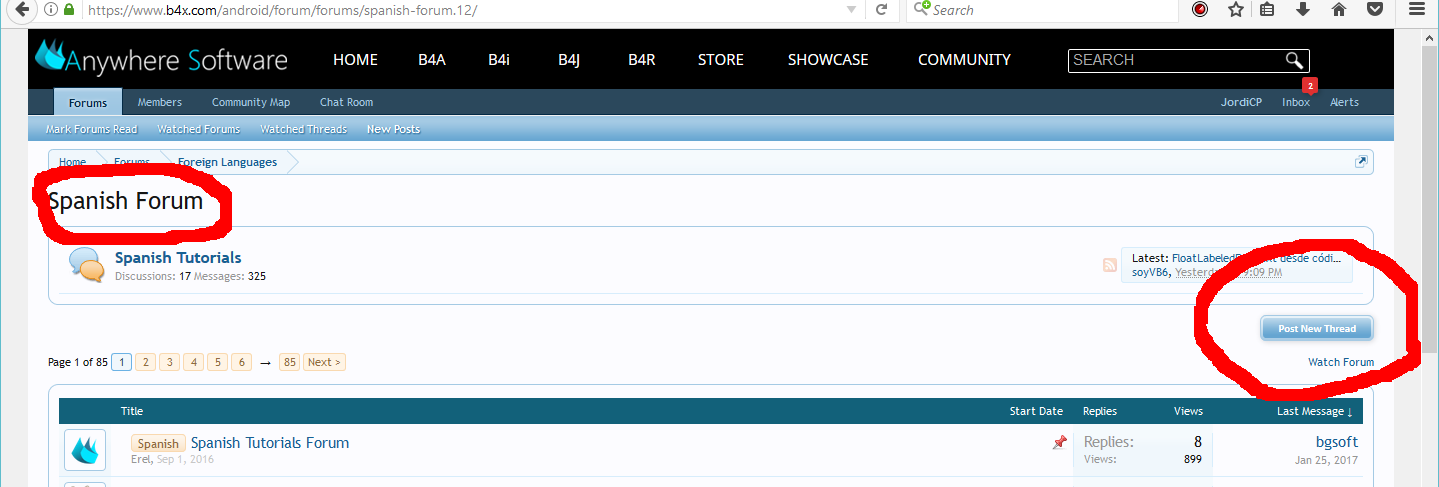Open the B4i menu item

(x=499, y=60)
